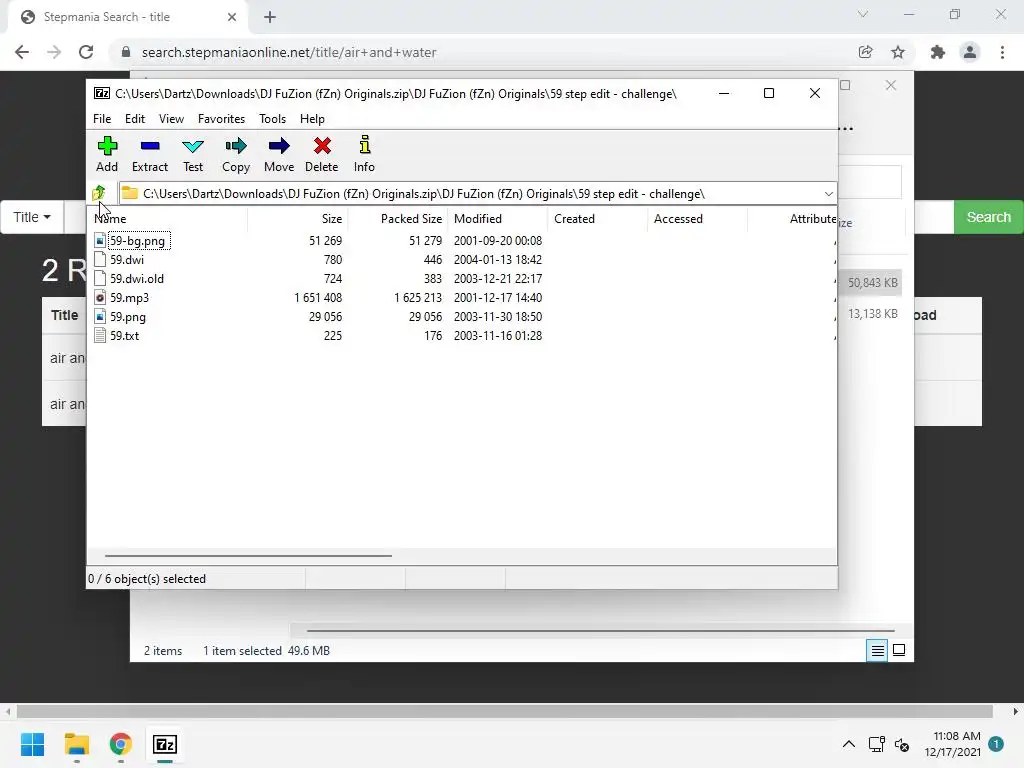Open the notification center badge
This screenshot has width=1024, height=768.
[995, 744]
